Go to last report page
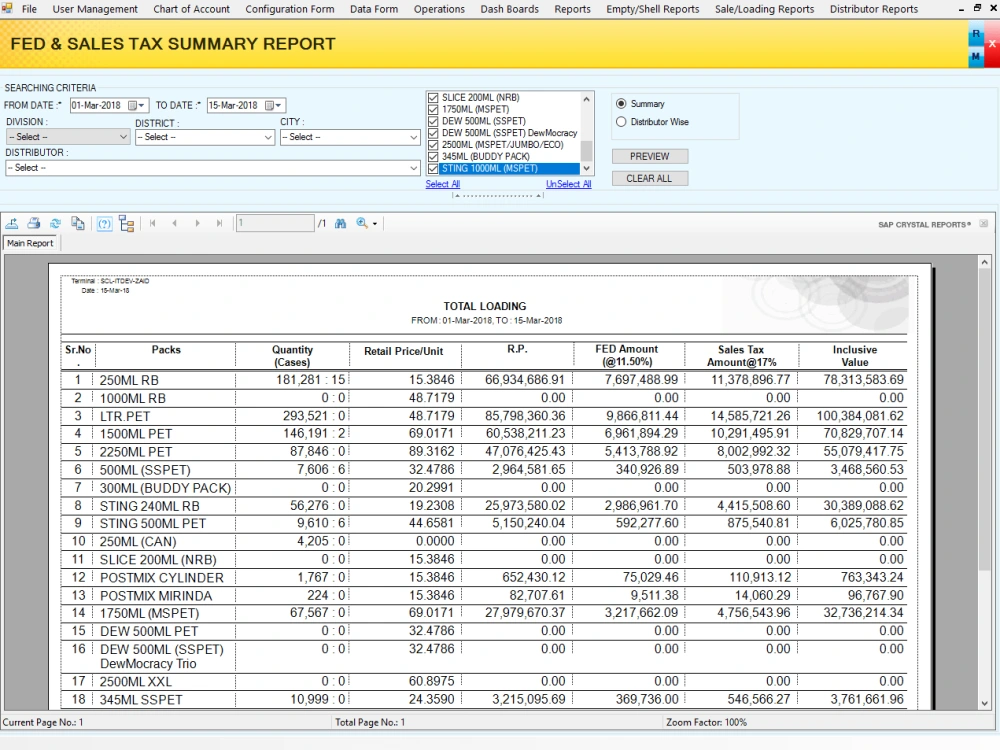The width and height of the screenshot is (1000, 750). (x=219, y=223)
